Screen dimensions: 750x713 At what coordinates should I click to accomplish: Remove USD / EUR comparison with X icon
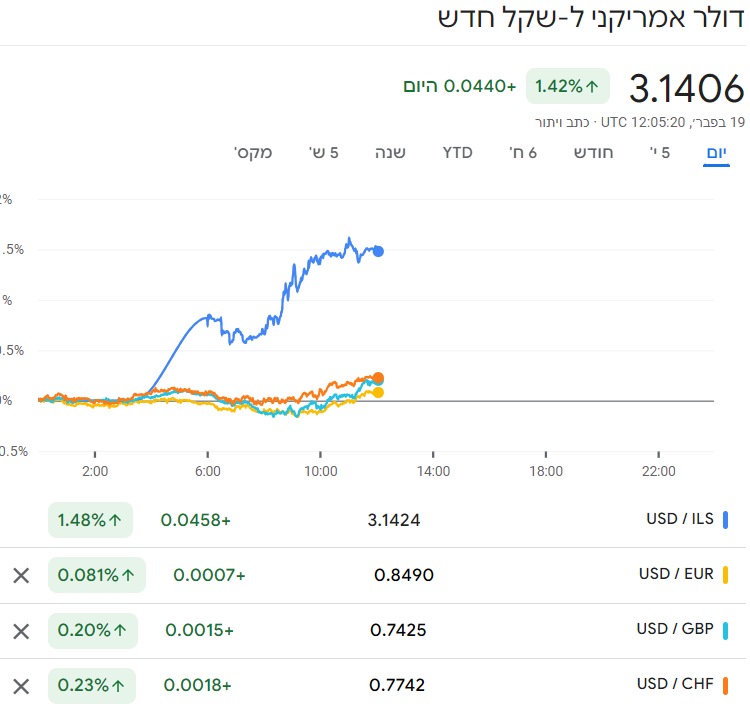click(21, 575)
